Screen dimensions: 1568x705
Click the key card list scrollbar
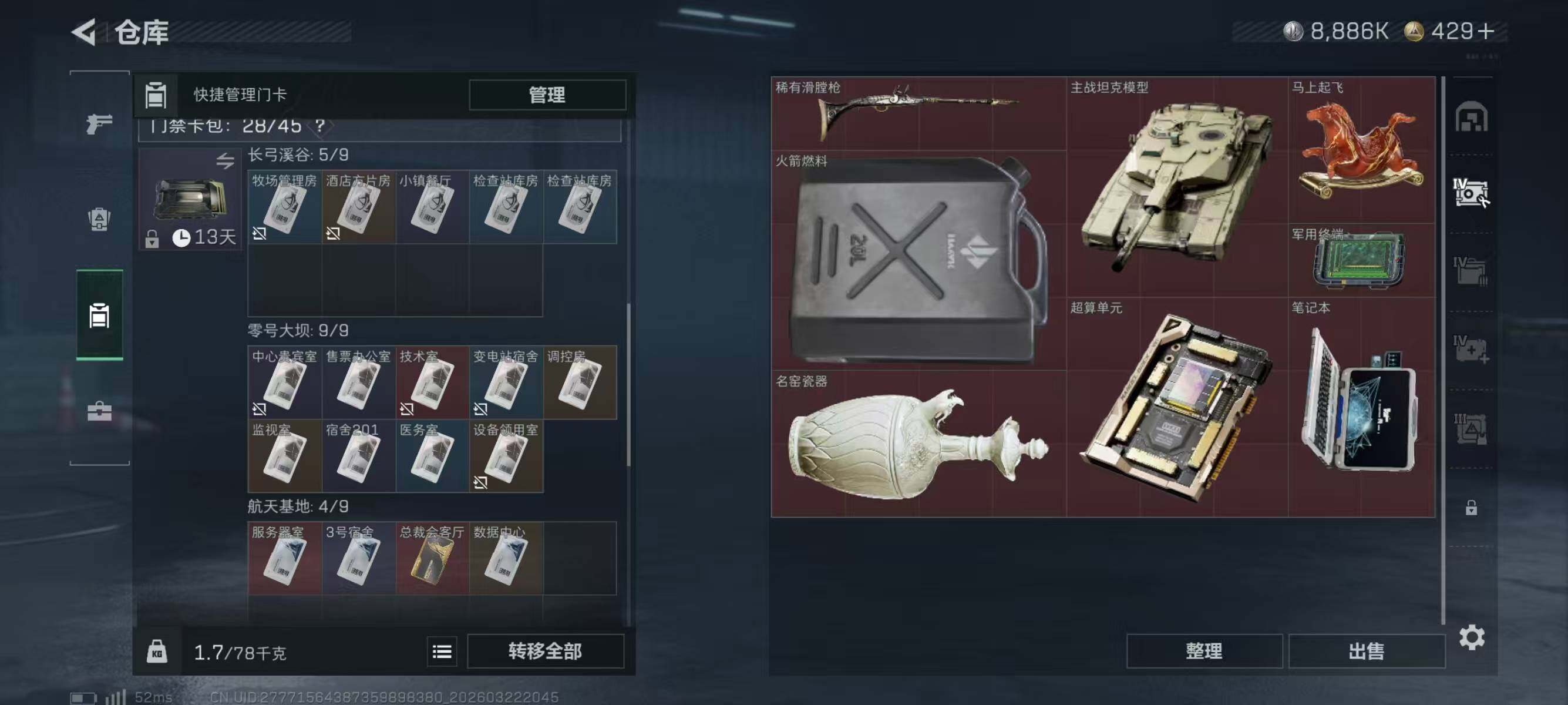pyautogui.click(x=628, y=385)
